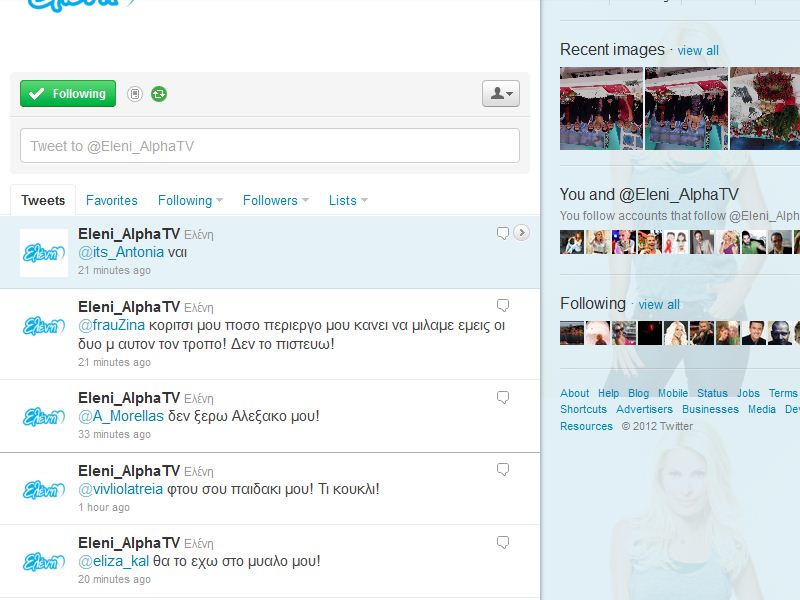Visit the @A_Morellas profile mention

121,416
